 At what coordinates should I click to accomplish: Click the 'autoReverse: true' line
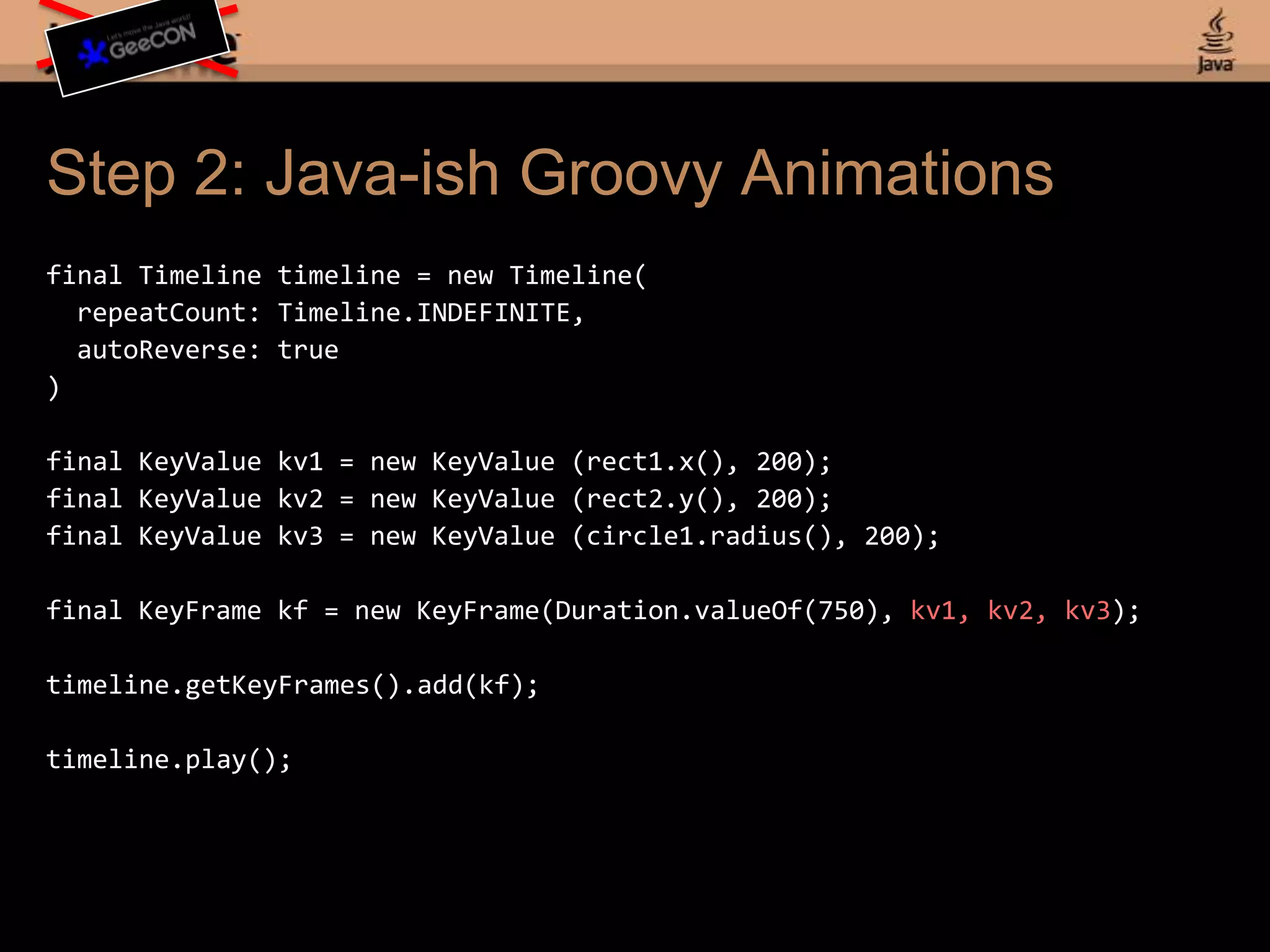208,350
